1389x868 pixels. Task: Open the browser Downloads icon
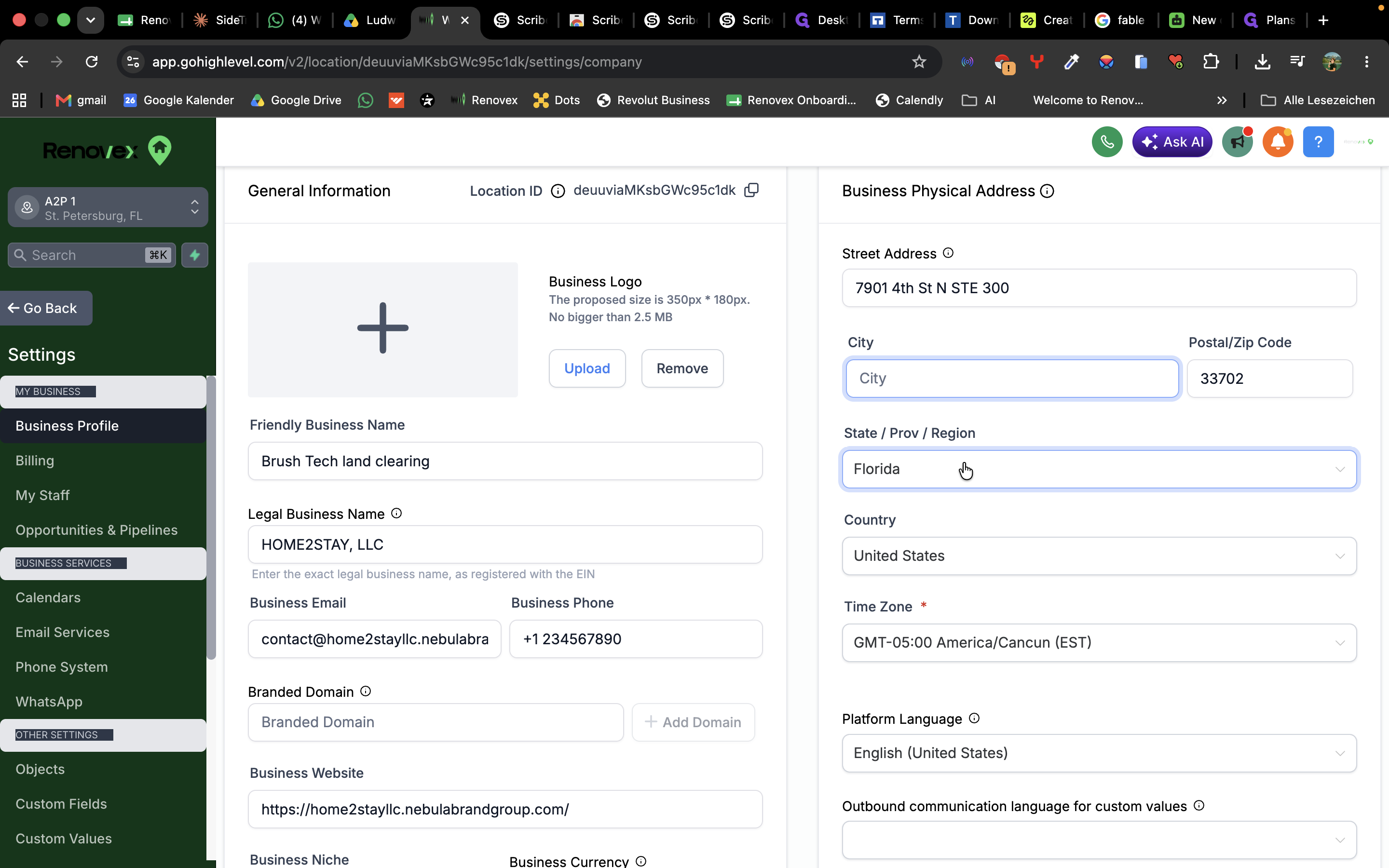(x=1262, y=61)
